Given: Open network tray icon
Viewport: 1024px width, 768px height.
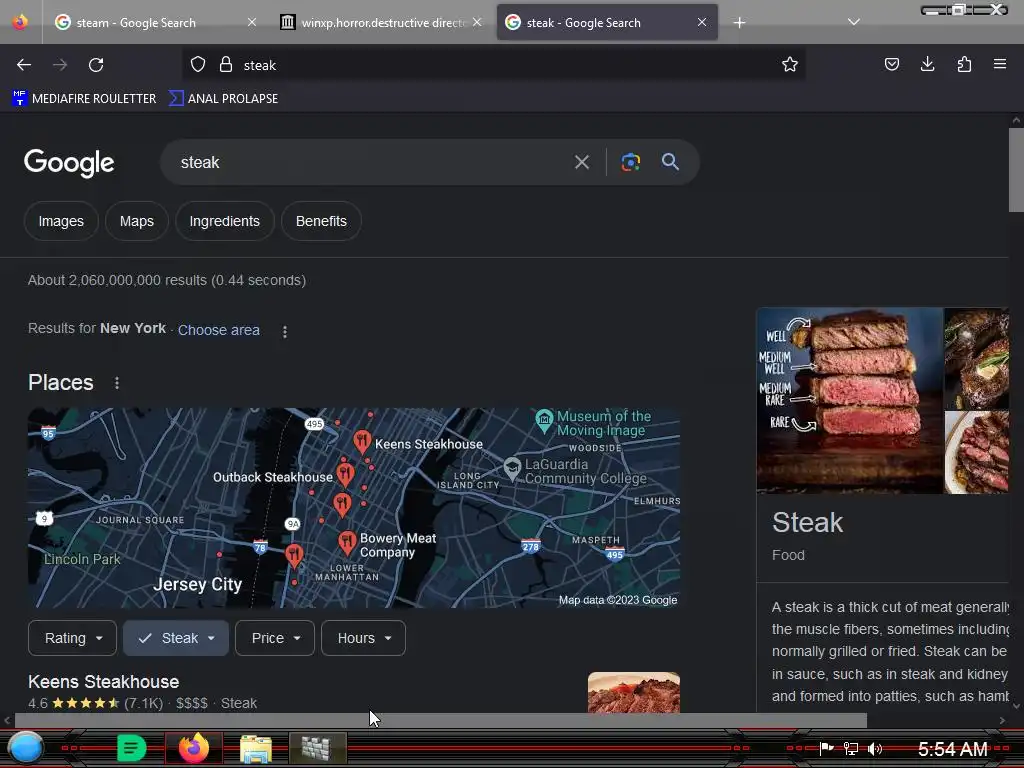Looking at the screenshot, I should (850, 748).
